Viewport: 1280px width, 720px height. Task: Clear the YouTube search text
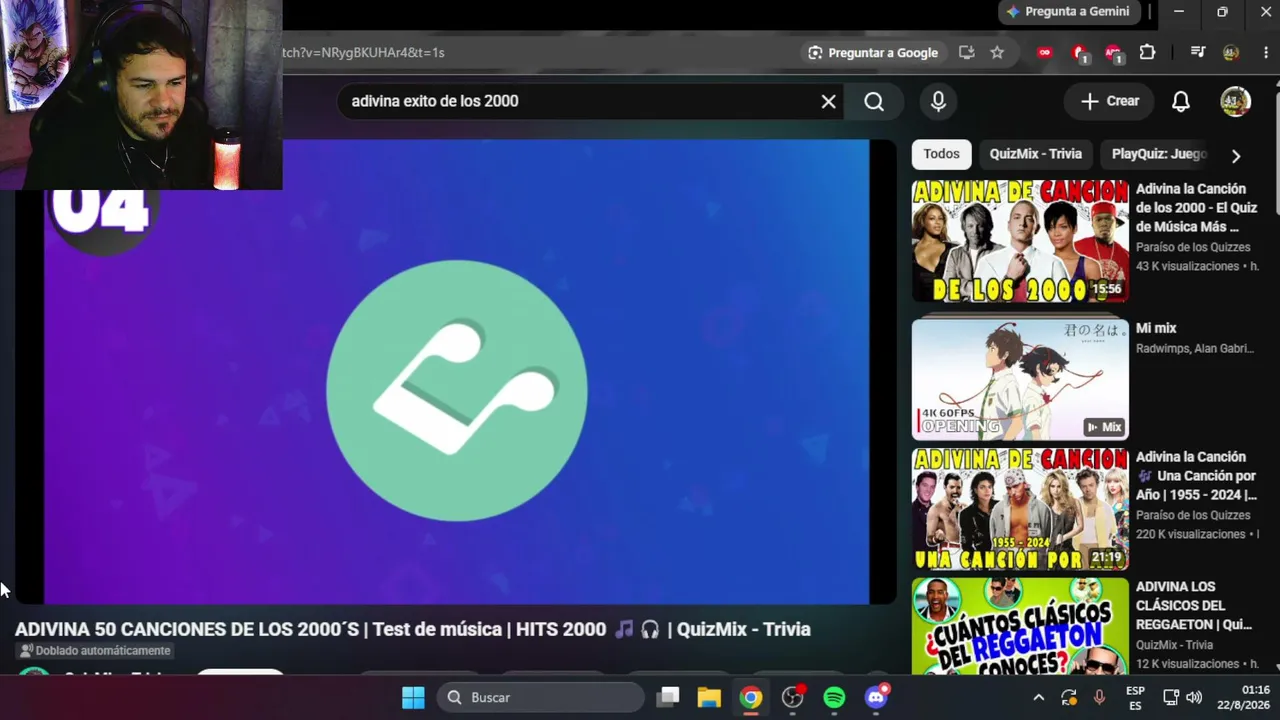(x=828, y=101)
